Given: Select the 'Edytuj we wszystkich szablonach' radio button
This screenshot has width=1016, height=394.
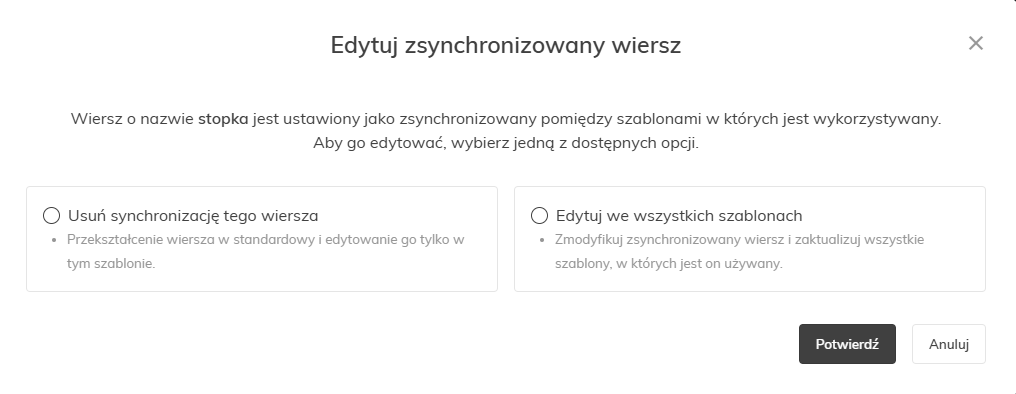Looking at the screenshot, I should click(539, 216).
